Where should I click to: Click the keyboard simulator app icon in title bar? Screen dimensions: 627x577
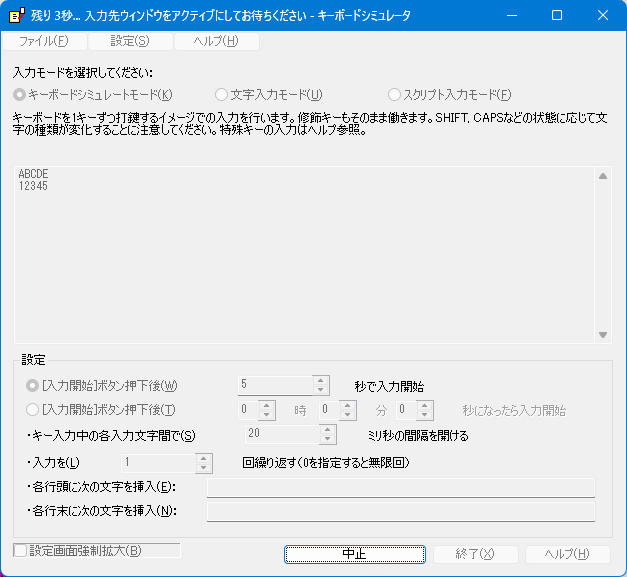pyautogui.click(x=16, y=15)
